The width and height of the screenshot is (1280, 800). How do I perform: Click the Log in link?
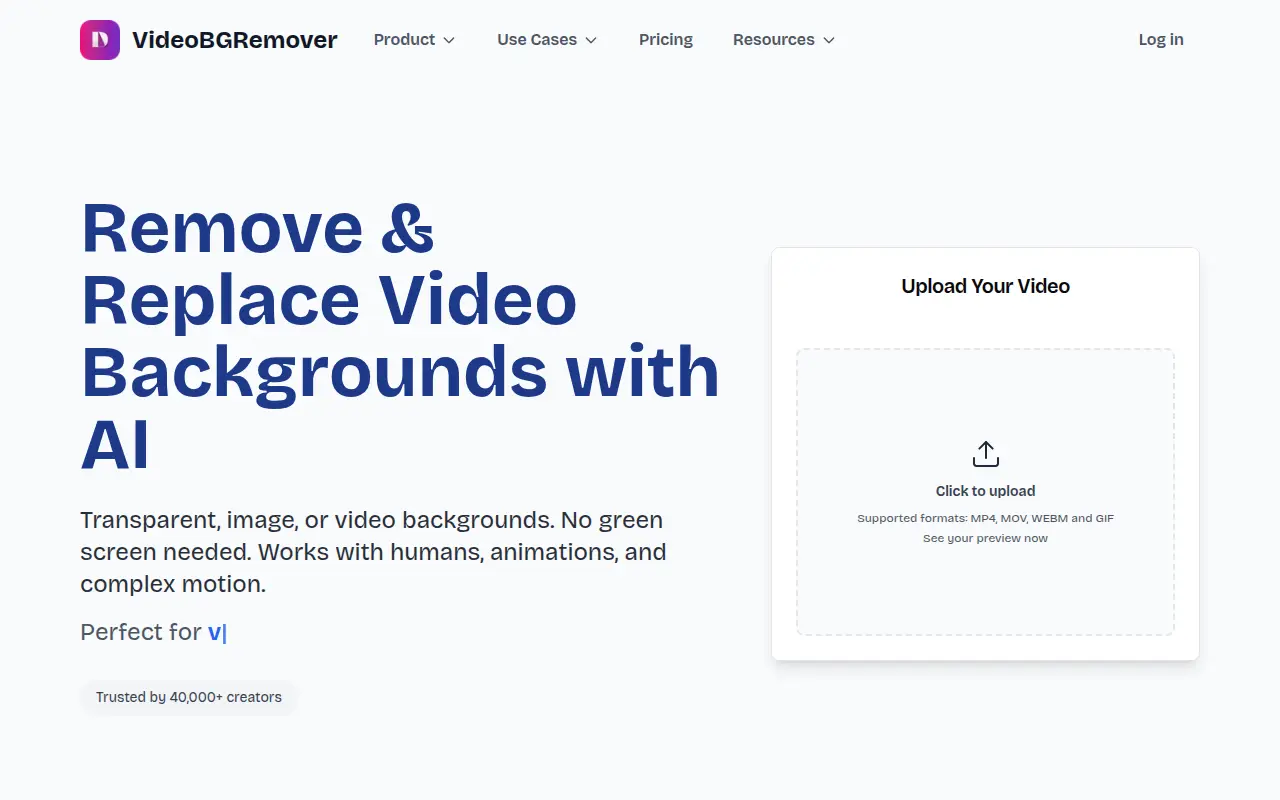[x=1161, y=40]
